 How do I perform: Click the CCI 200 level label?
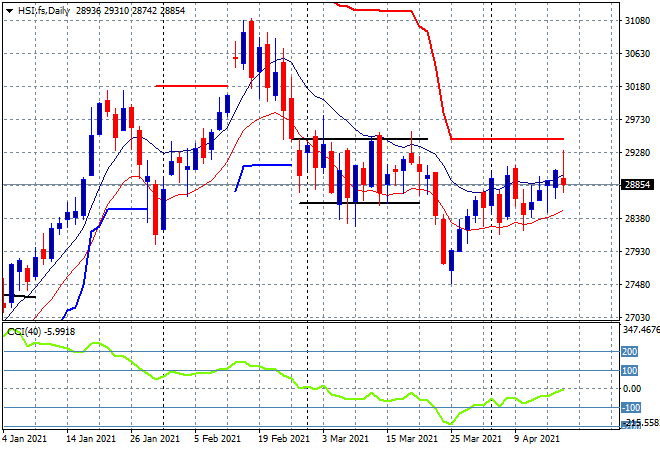[x=630, y=351]
